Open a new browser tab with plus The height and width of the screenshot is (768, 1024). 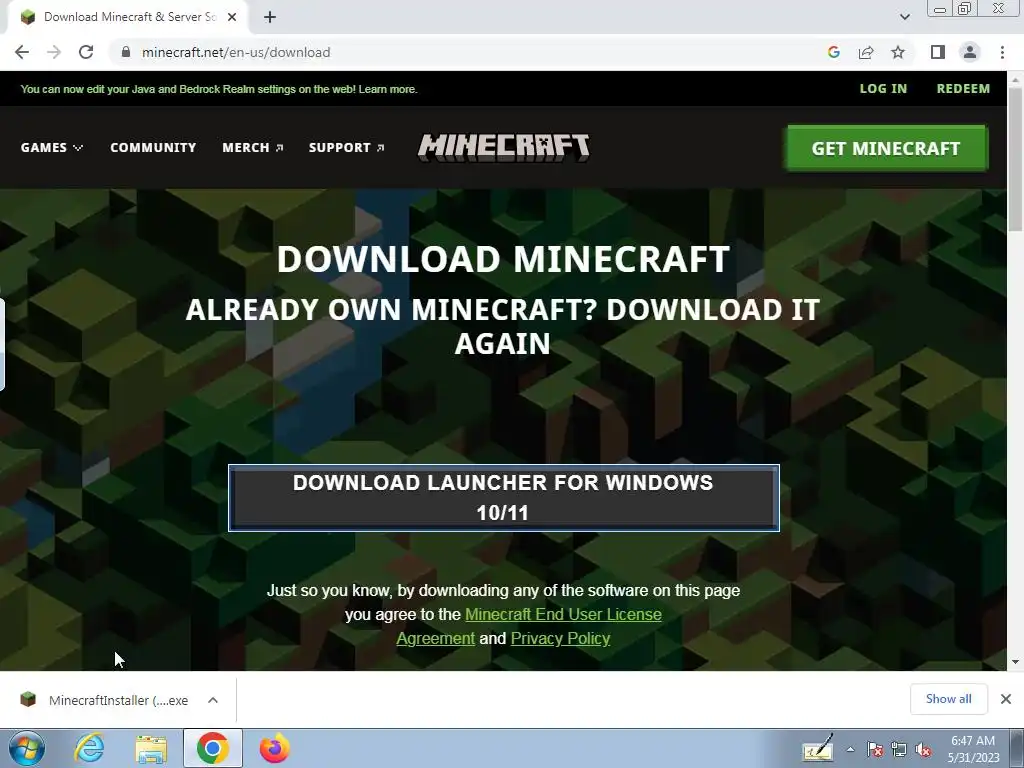pos(270,17)
